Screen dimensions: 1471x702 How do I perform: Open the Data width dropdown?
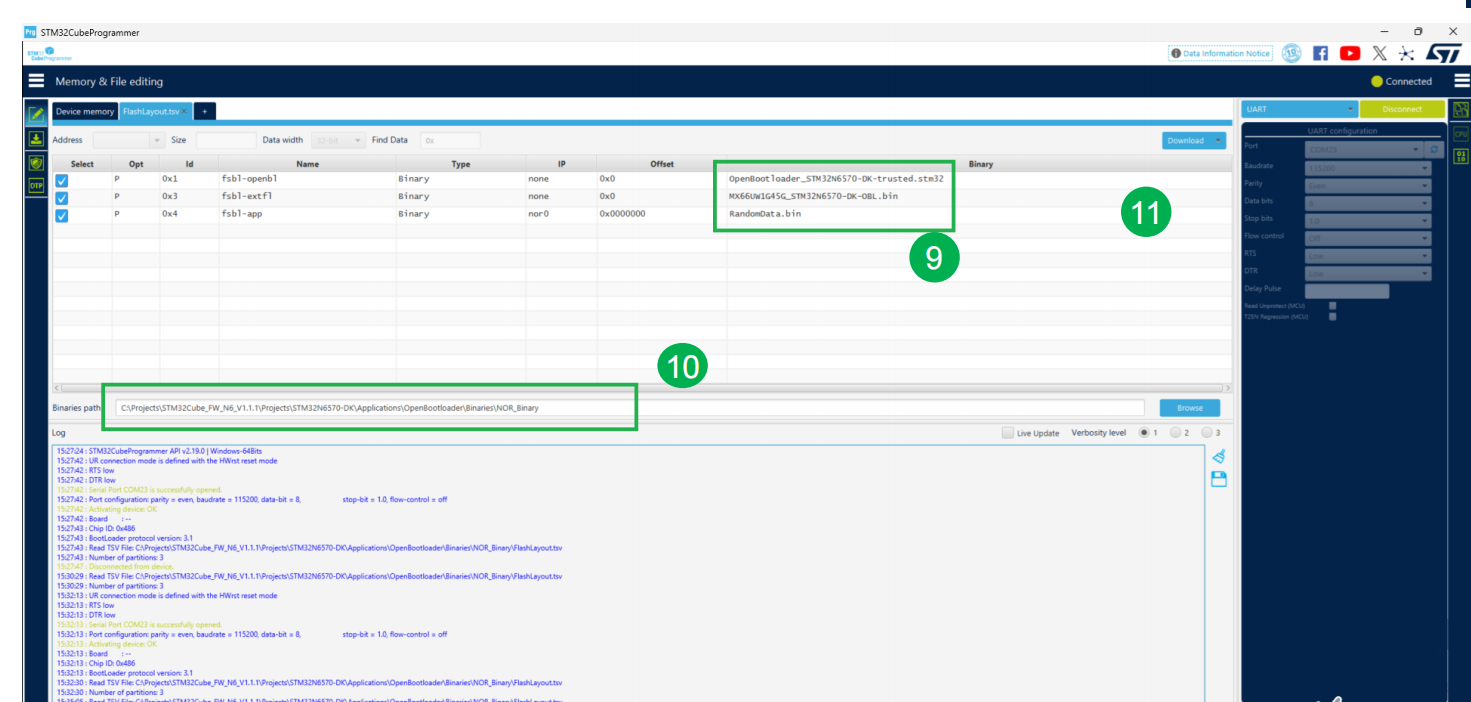pos(338,141)
